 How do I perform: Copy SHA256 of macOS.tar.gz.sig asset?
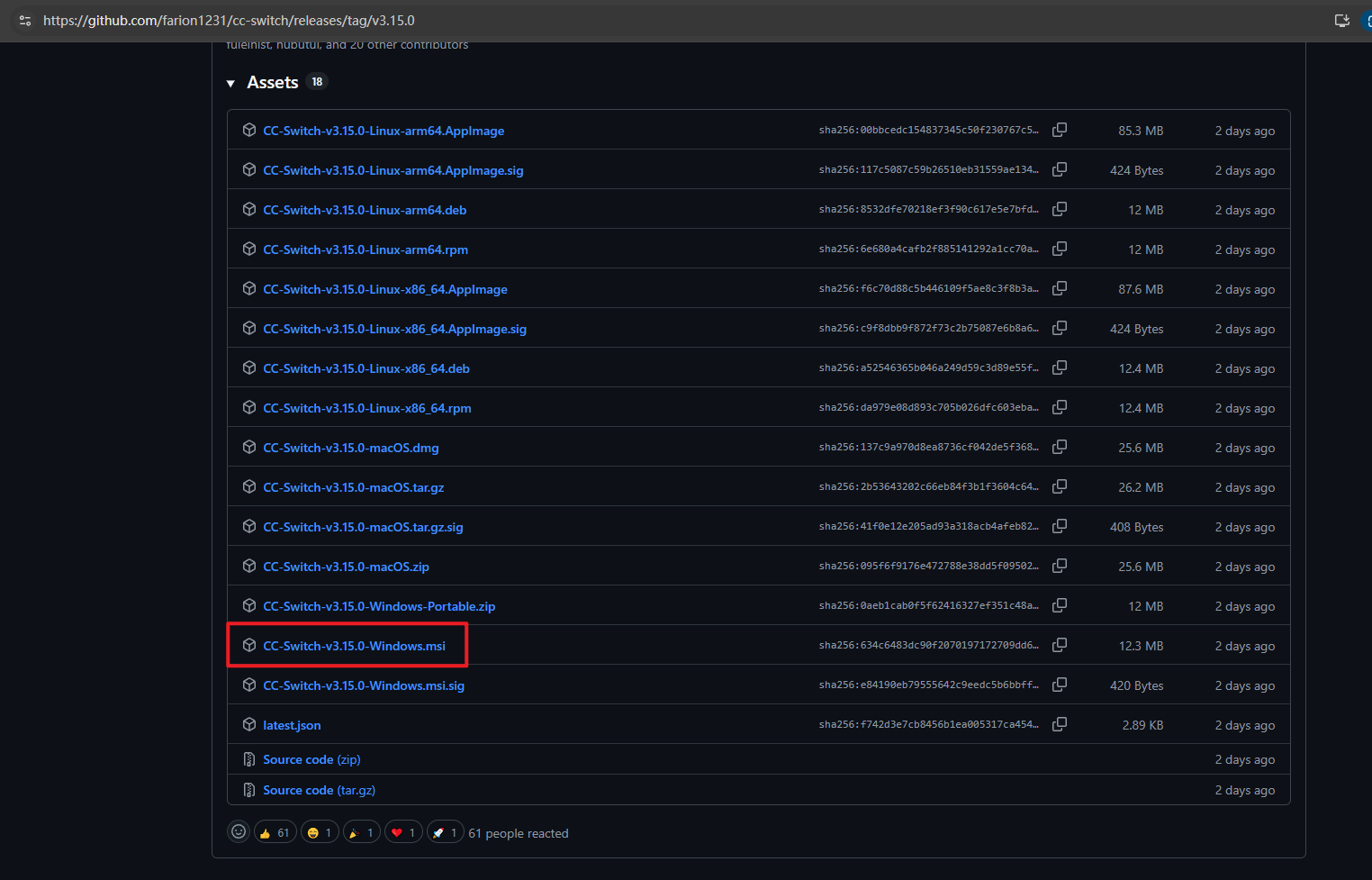point(1060,526)
